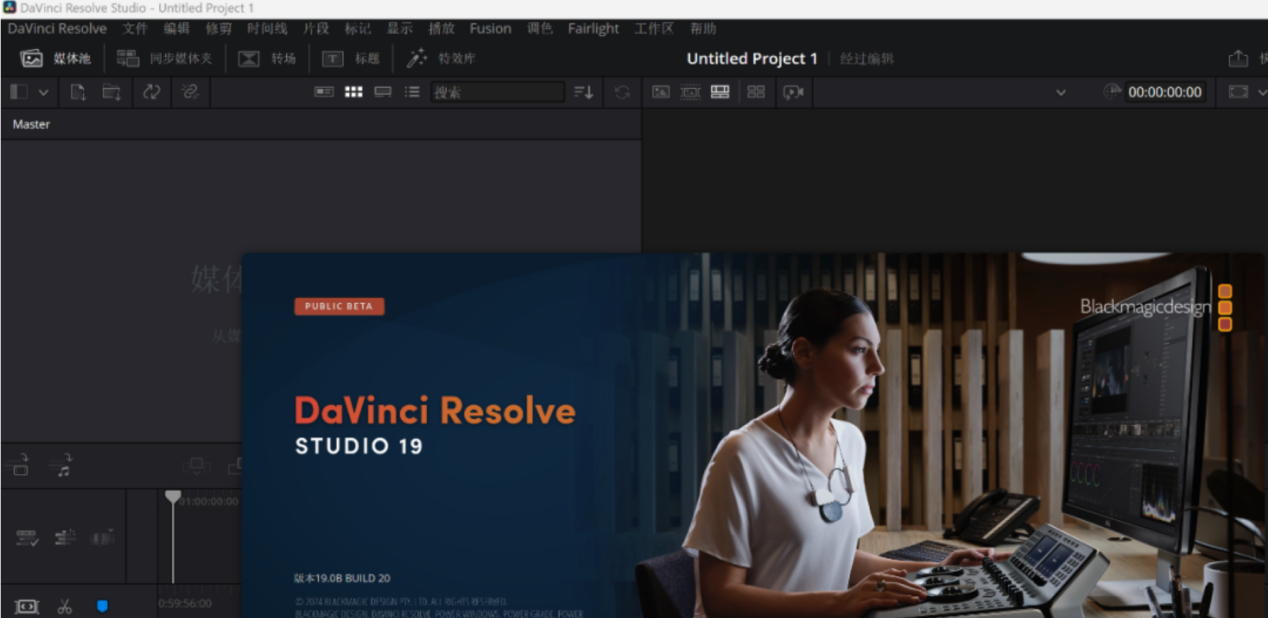Click the import media file icon
This screenshot has width=1268, height=618.
[x=78, y=92]
